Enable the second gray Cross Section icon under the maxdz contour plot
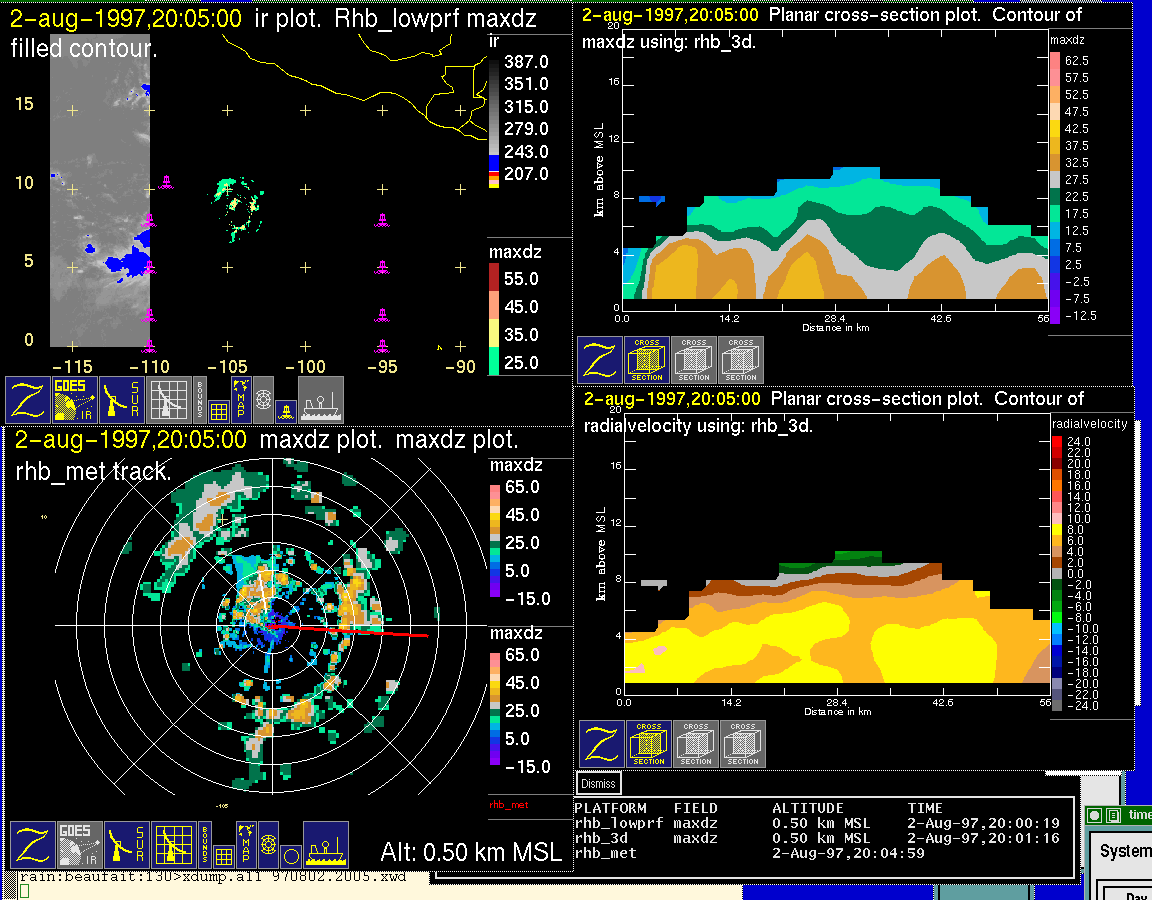1152x900 pixels. (741, 360)
